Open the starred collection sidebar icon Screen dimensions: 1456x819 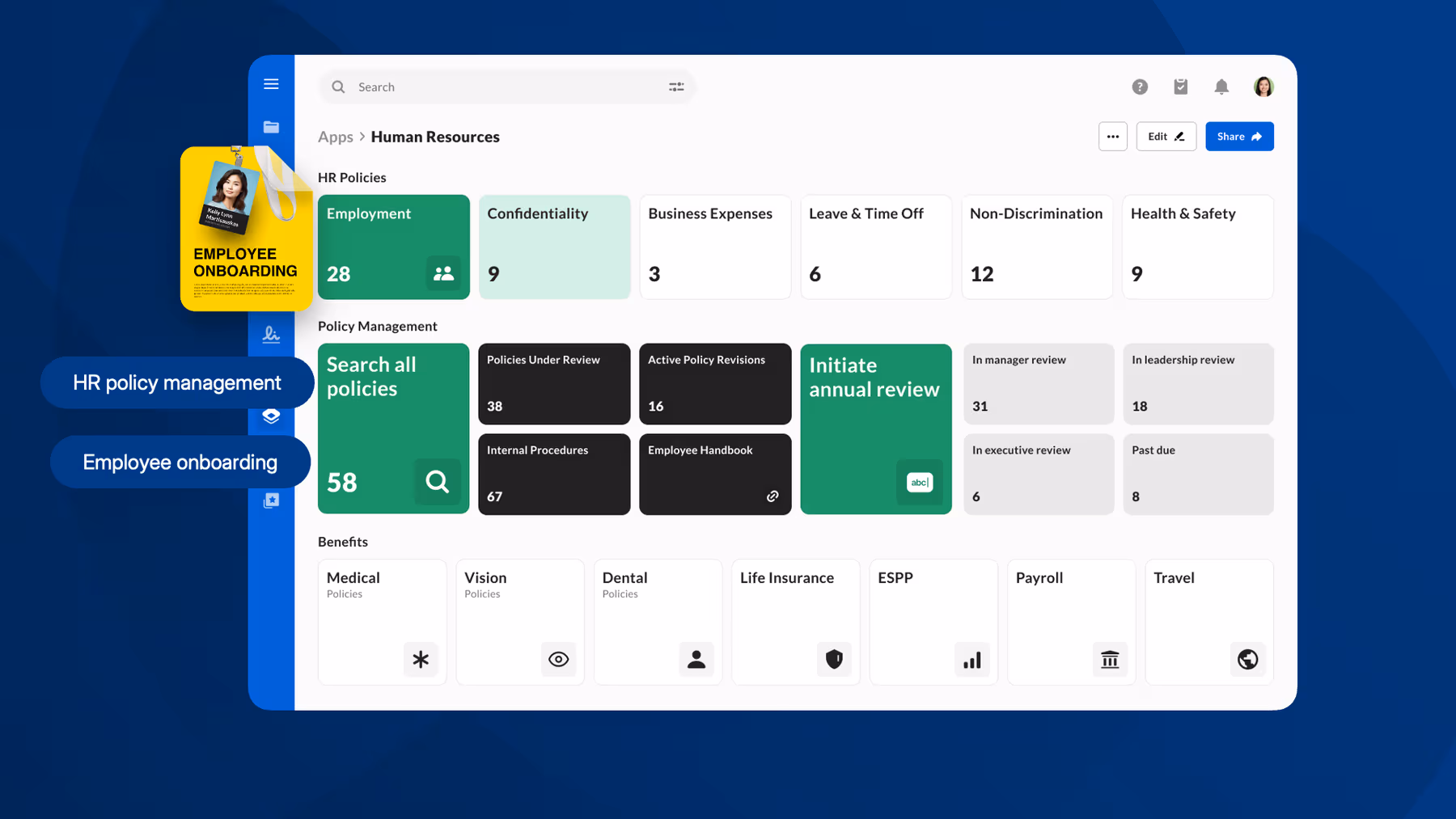271,500
